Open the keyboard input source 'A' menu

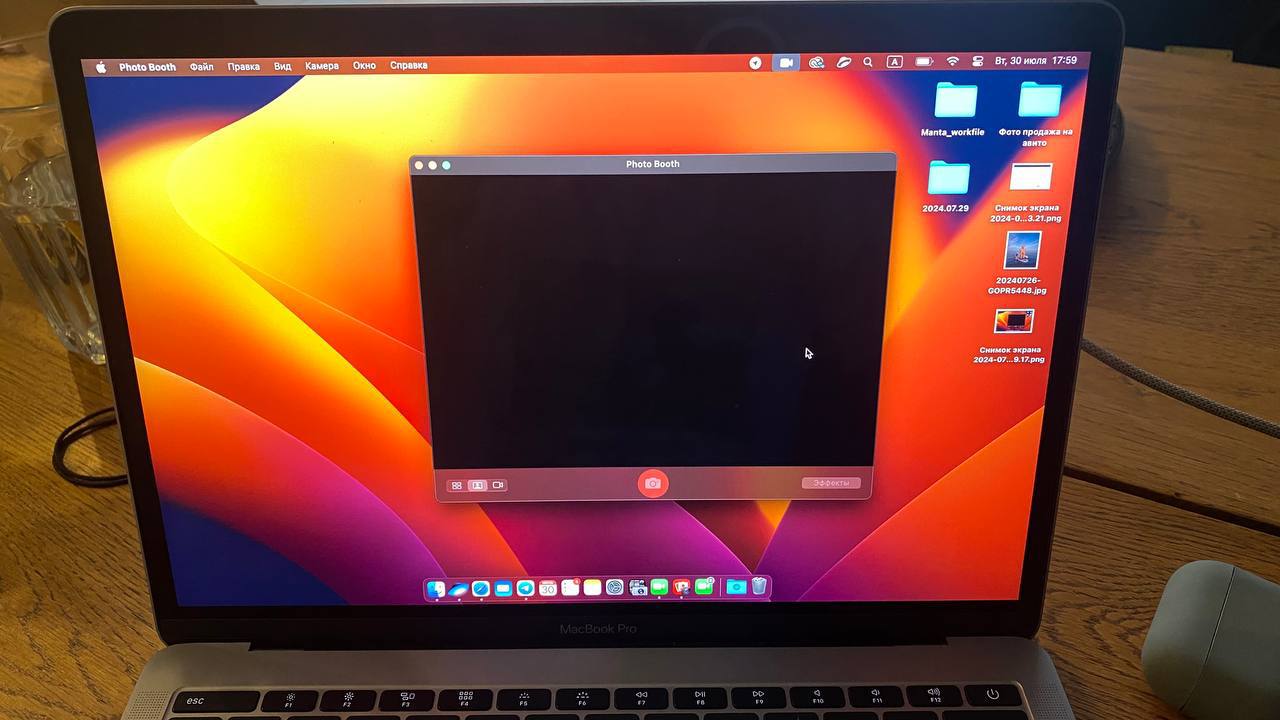point(895,62)
